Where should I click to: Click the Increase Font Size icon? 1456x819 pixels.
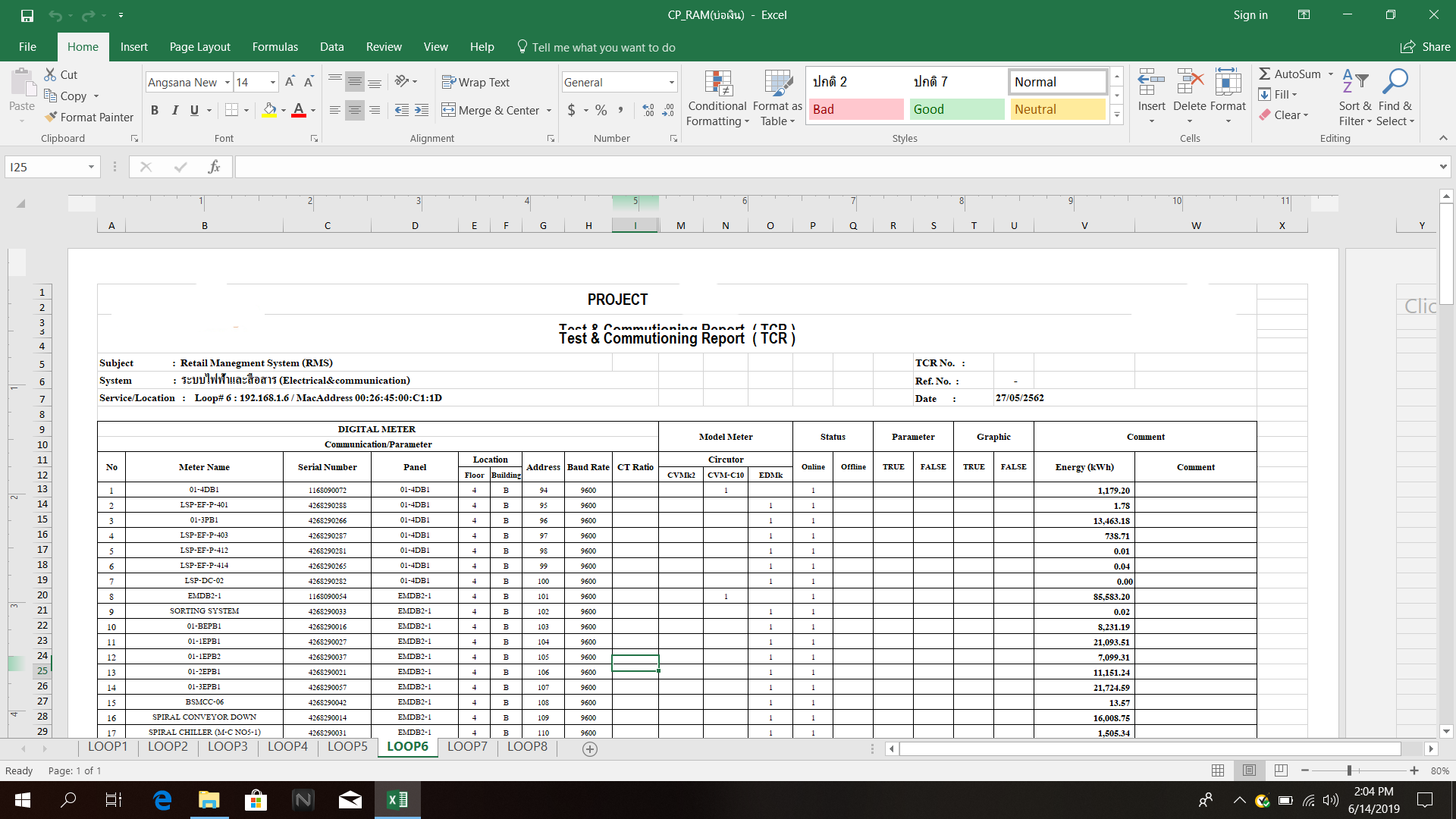point(290,82)
